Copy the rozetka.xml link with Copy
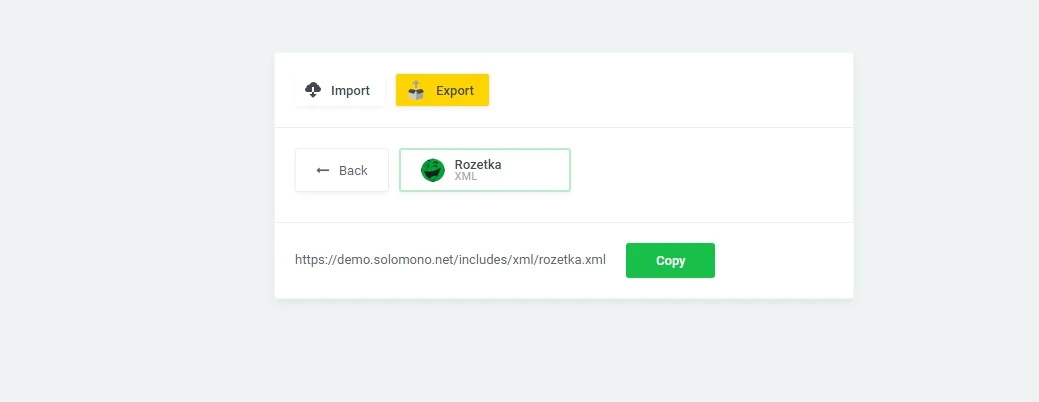1039x402 pixels. pos(670,260)
